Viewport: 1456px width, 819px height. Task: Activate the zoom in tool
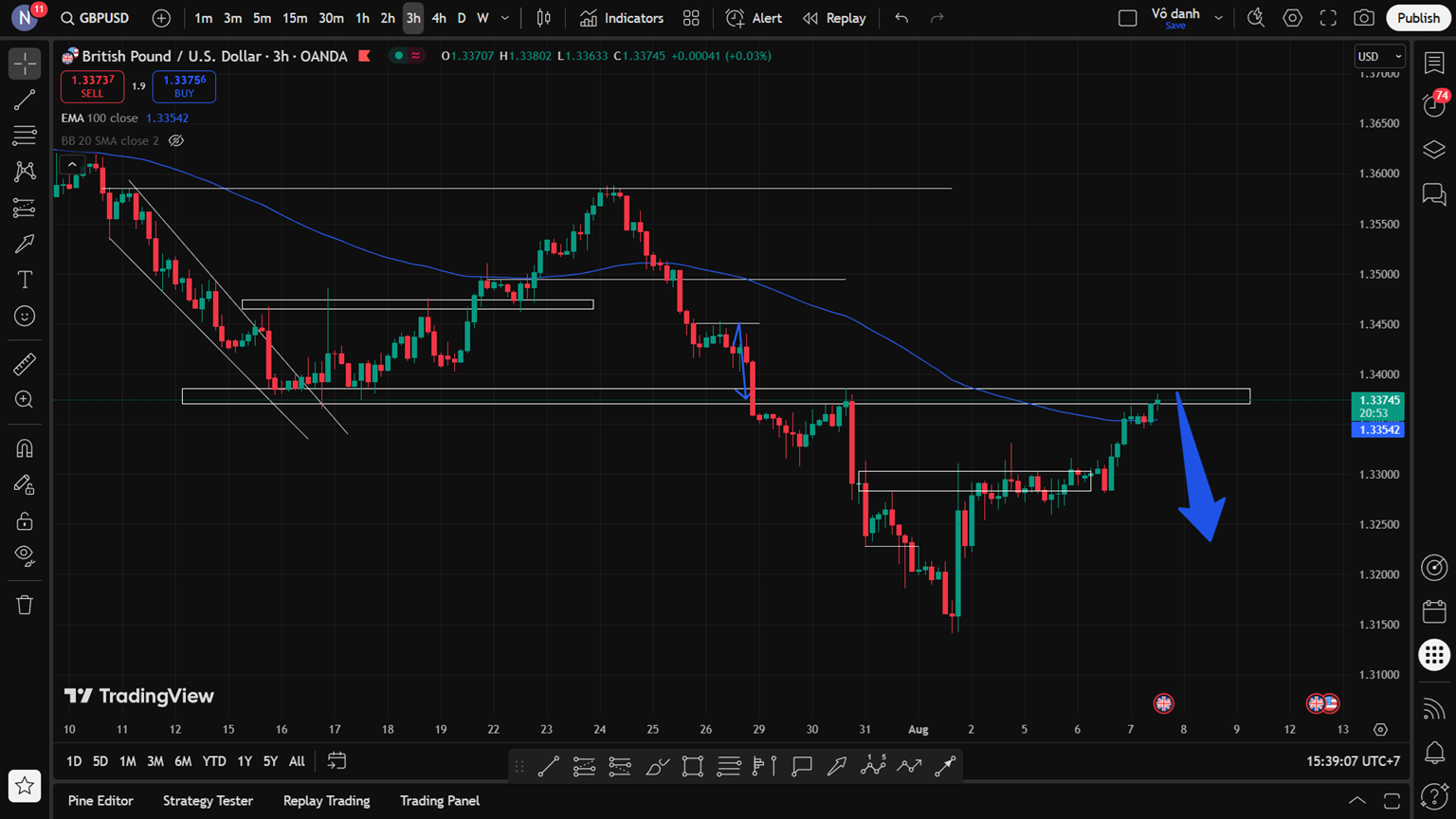coord(25,400)
